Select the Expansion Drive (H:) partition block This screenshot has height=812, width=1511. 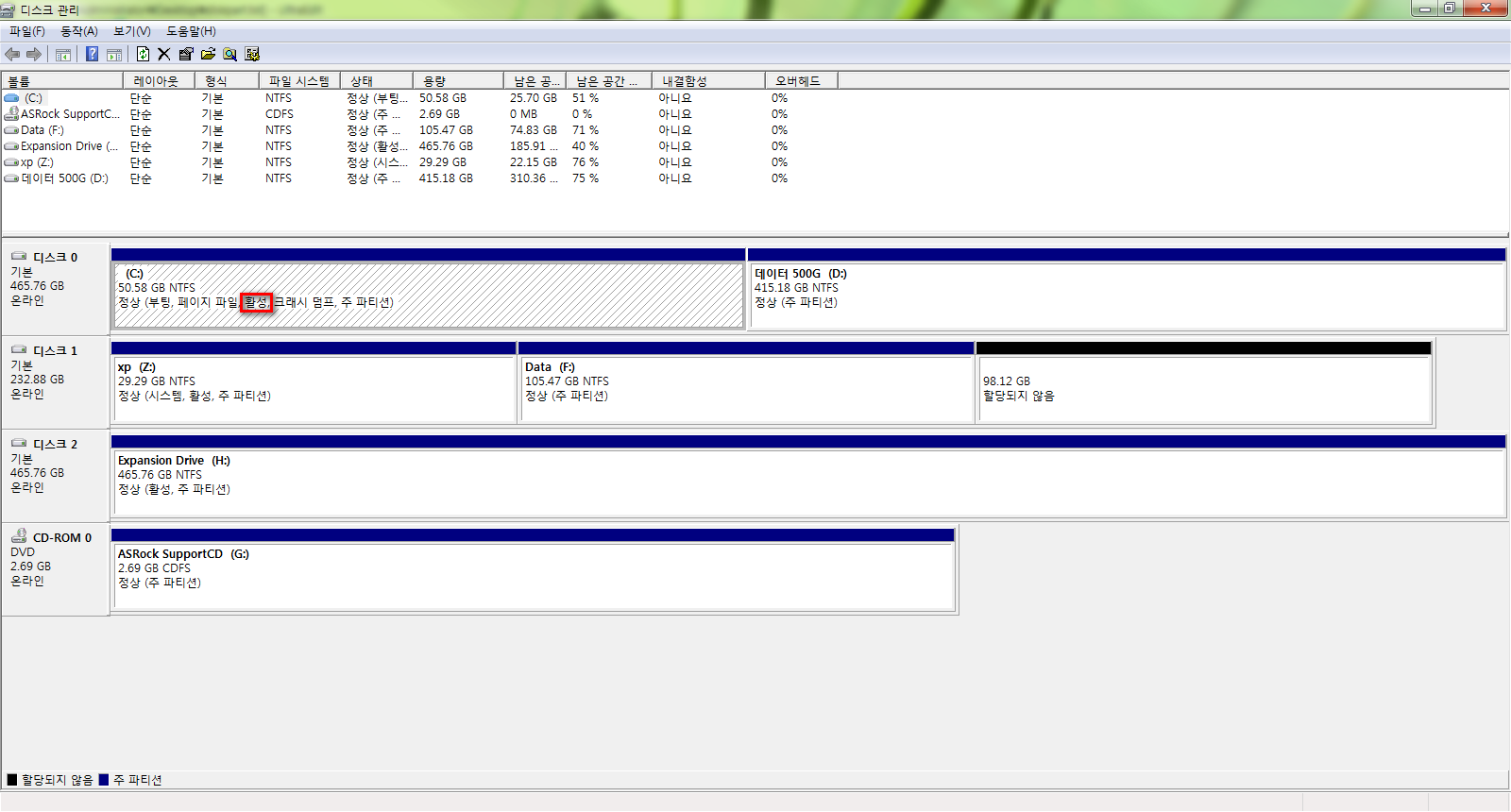[x=808, y=476]
